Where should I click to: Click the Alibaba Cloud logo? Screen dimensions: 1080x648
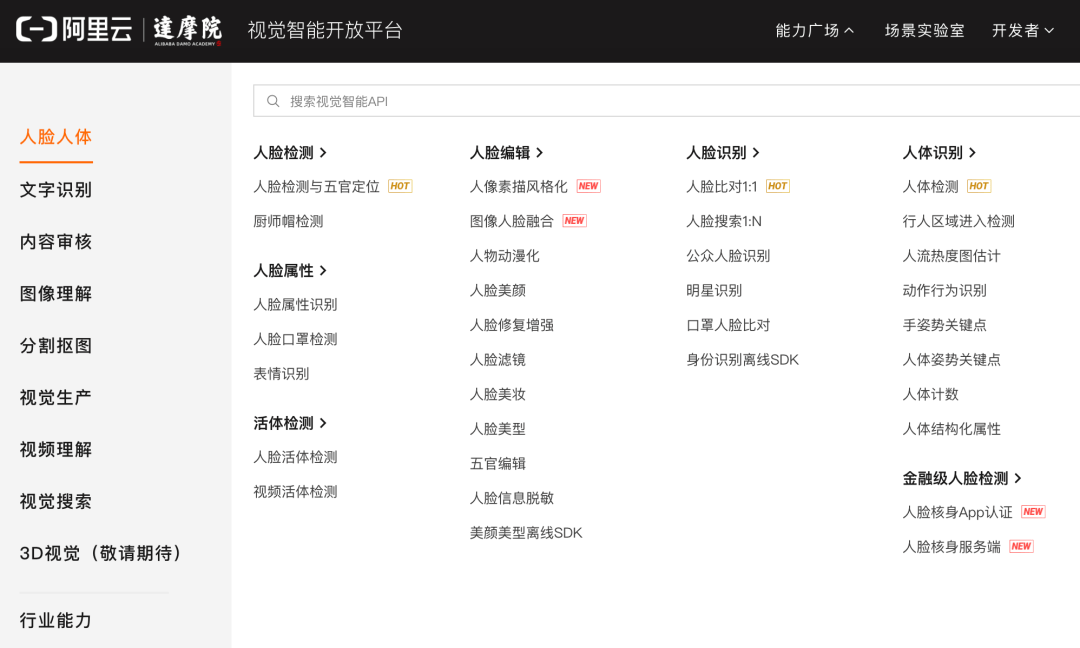tap(74, 30)
